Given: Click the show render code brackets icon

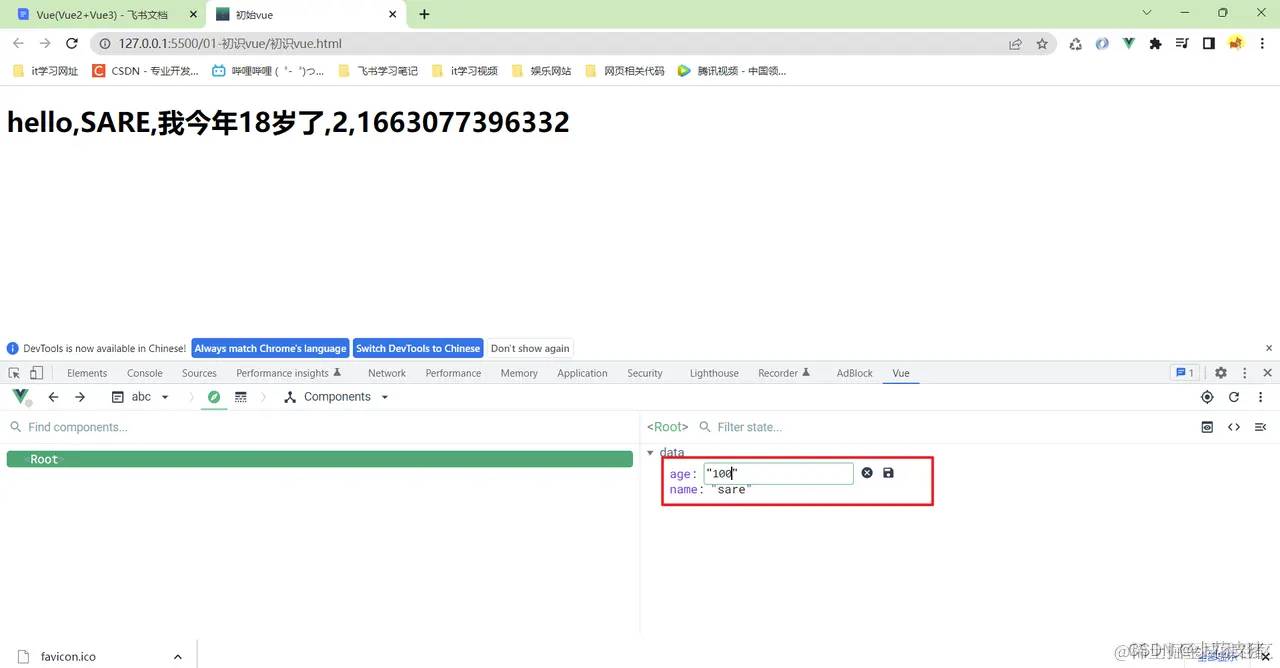Looking at the screenshot, I should tap(1234, 427).
